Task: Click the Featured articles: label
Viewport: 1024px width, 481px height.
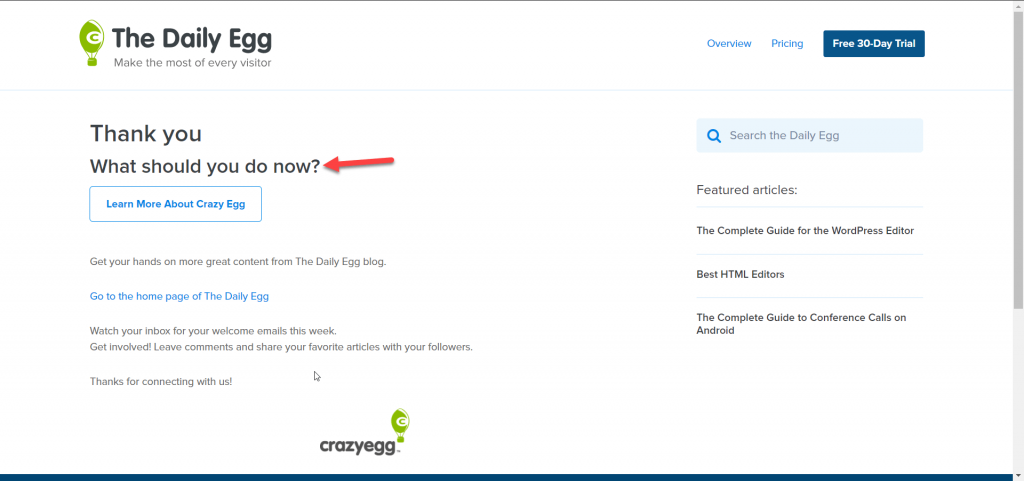Action: click(746, 190)
